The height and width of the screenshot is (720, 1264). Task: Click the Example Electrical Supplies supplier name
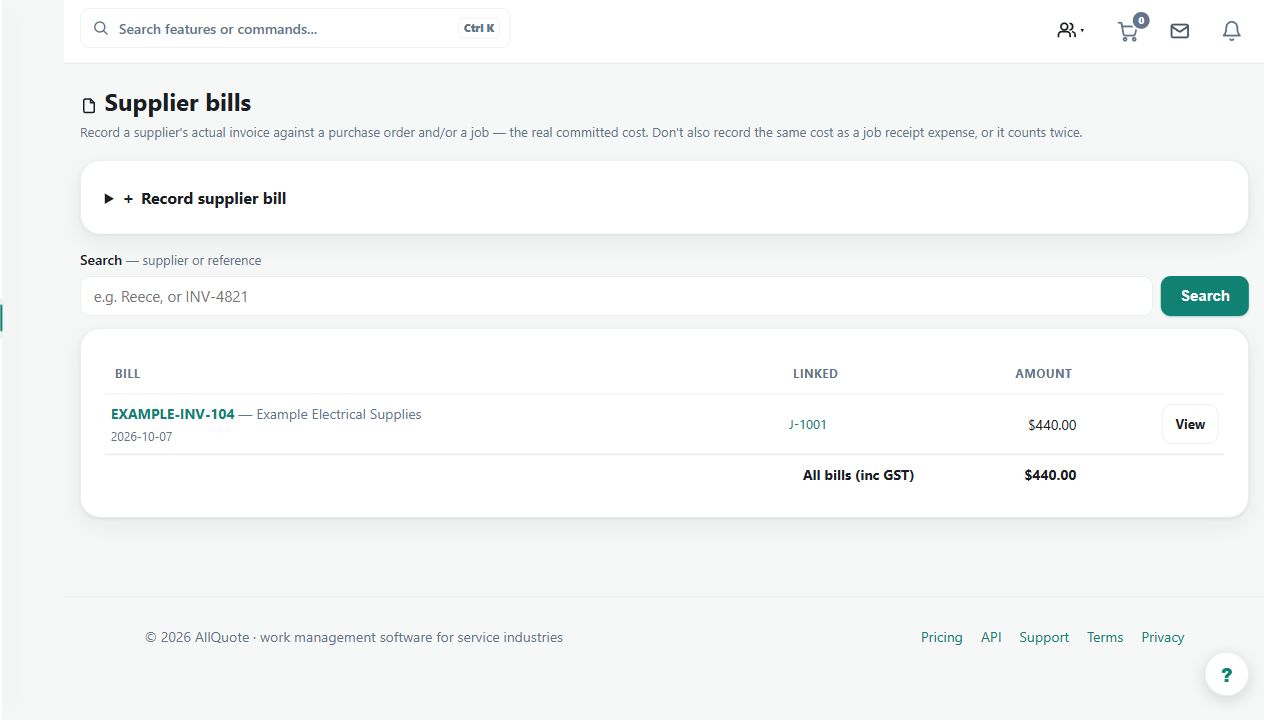click(339, 414)
